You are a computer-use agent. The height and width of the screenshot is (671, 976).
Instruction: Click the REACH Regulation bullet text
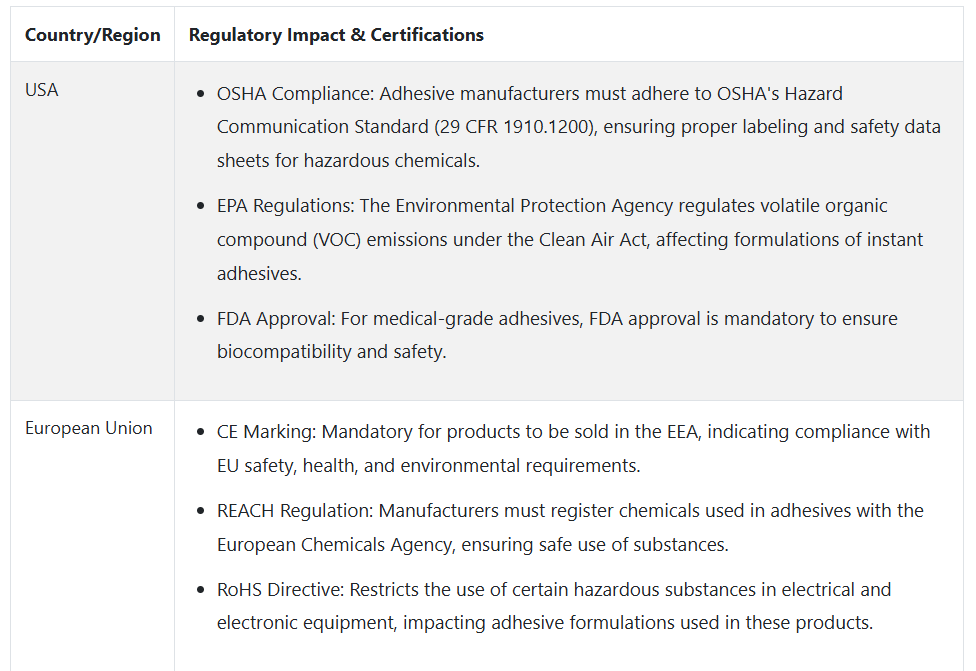coord(570,528)
